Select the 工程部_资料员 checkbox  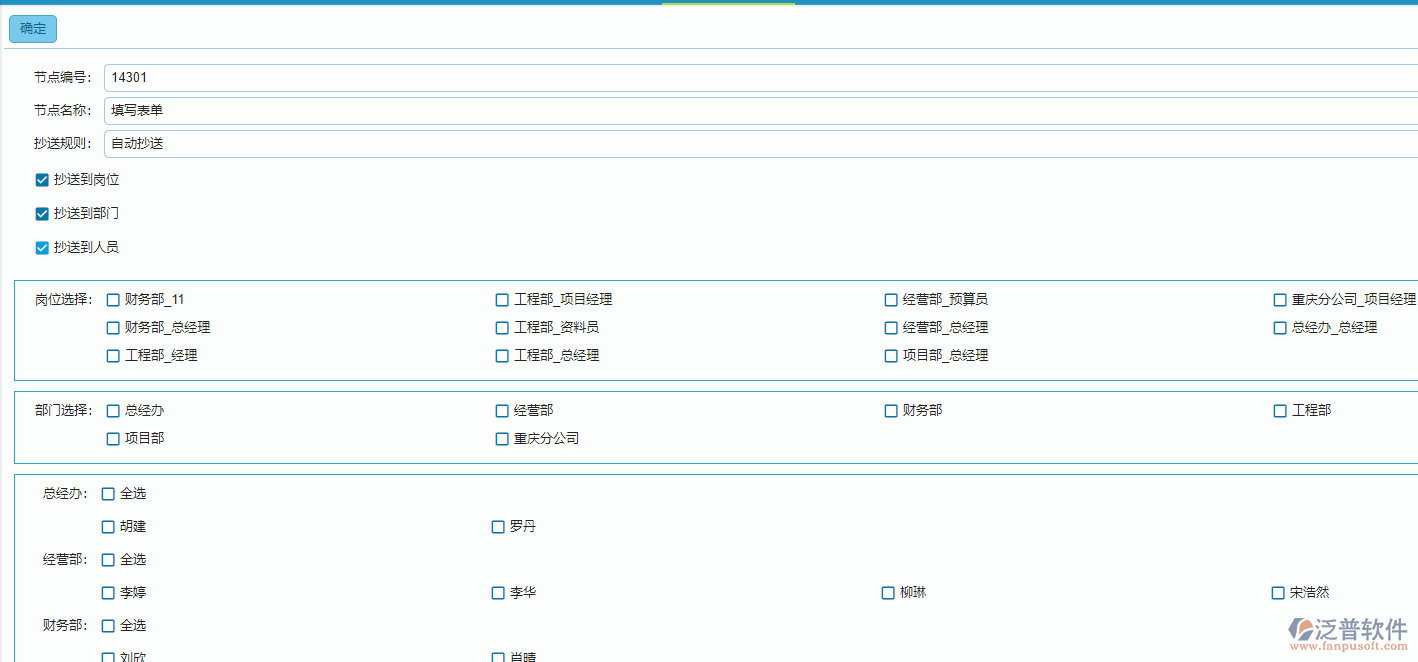[x=502, y=328]
